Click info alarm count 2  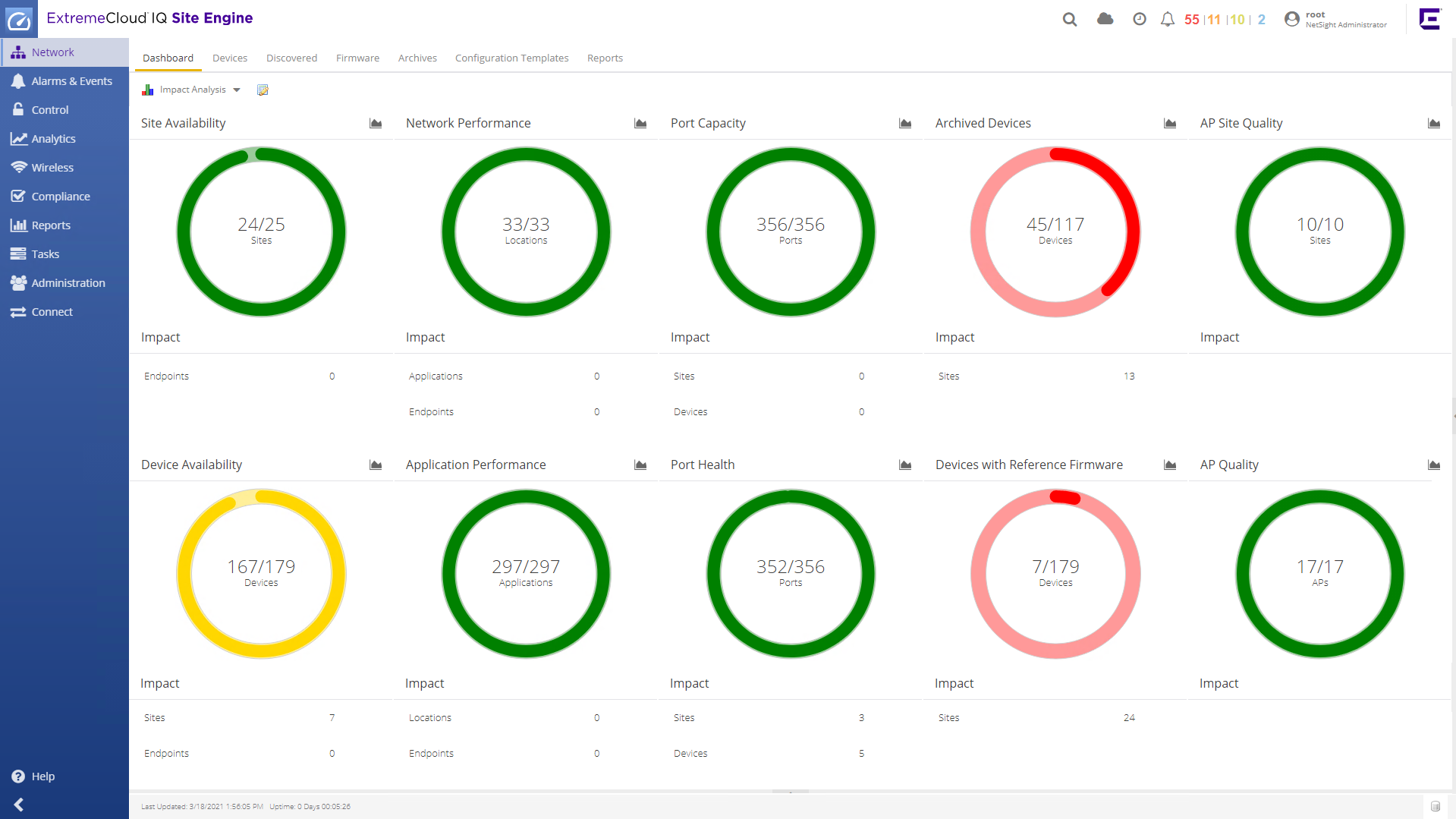point(1261,20)
